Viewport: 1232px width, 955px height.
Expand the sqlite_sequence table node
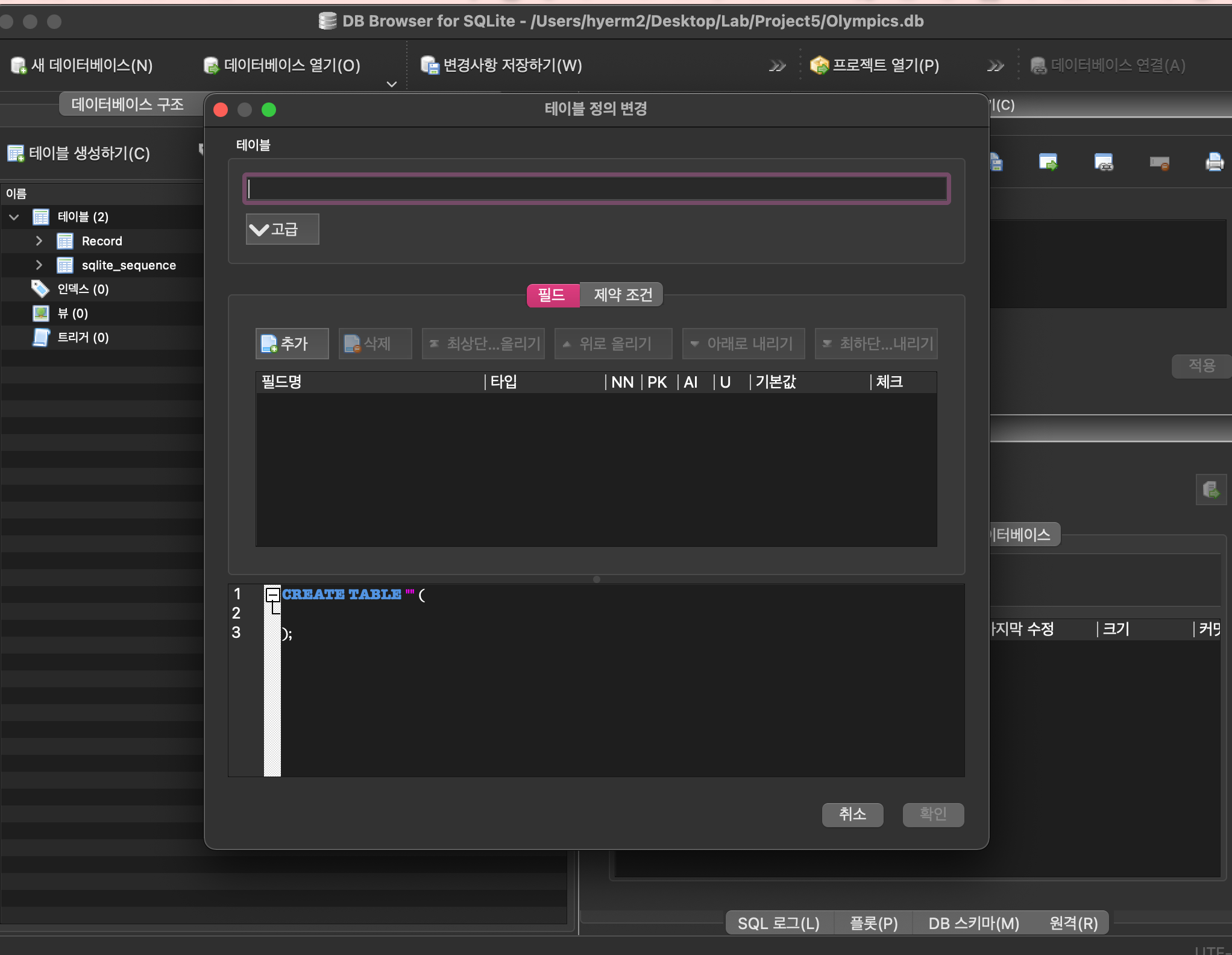[x=39, y=265]
